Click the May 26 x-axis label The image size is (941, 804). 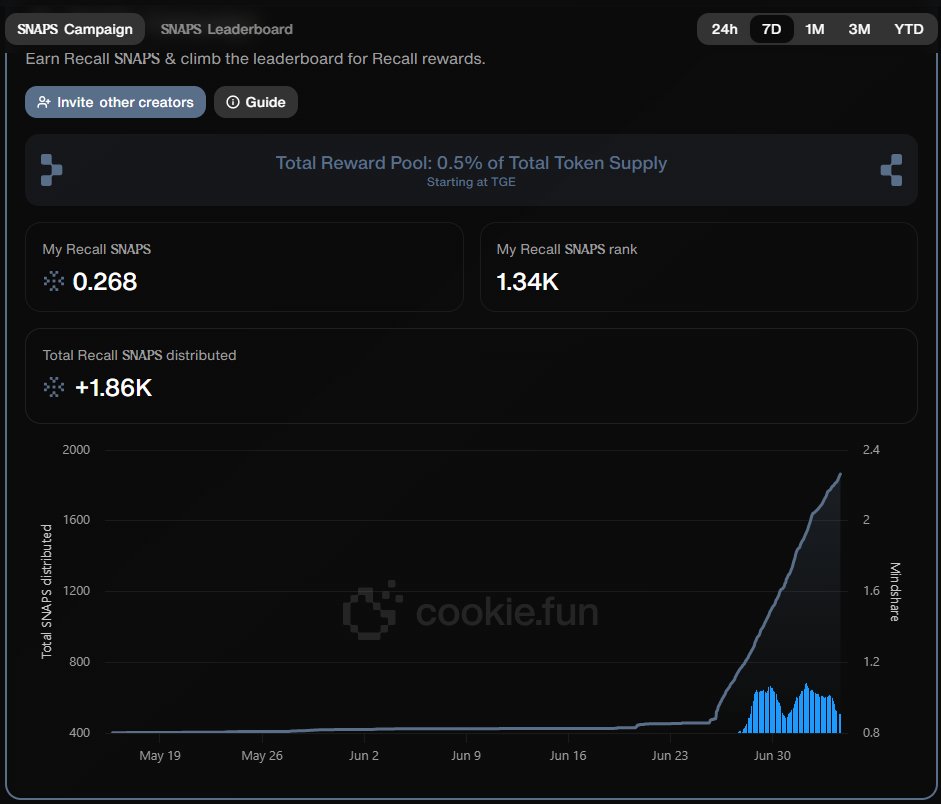click(x=262, y=755)
